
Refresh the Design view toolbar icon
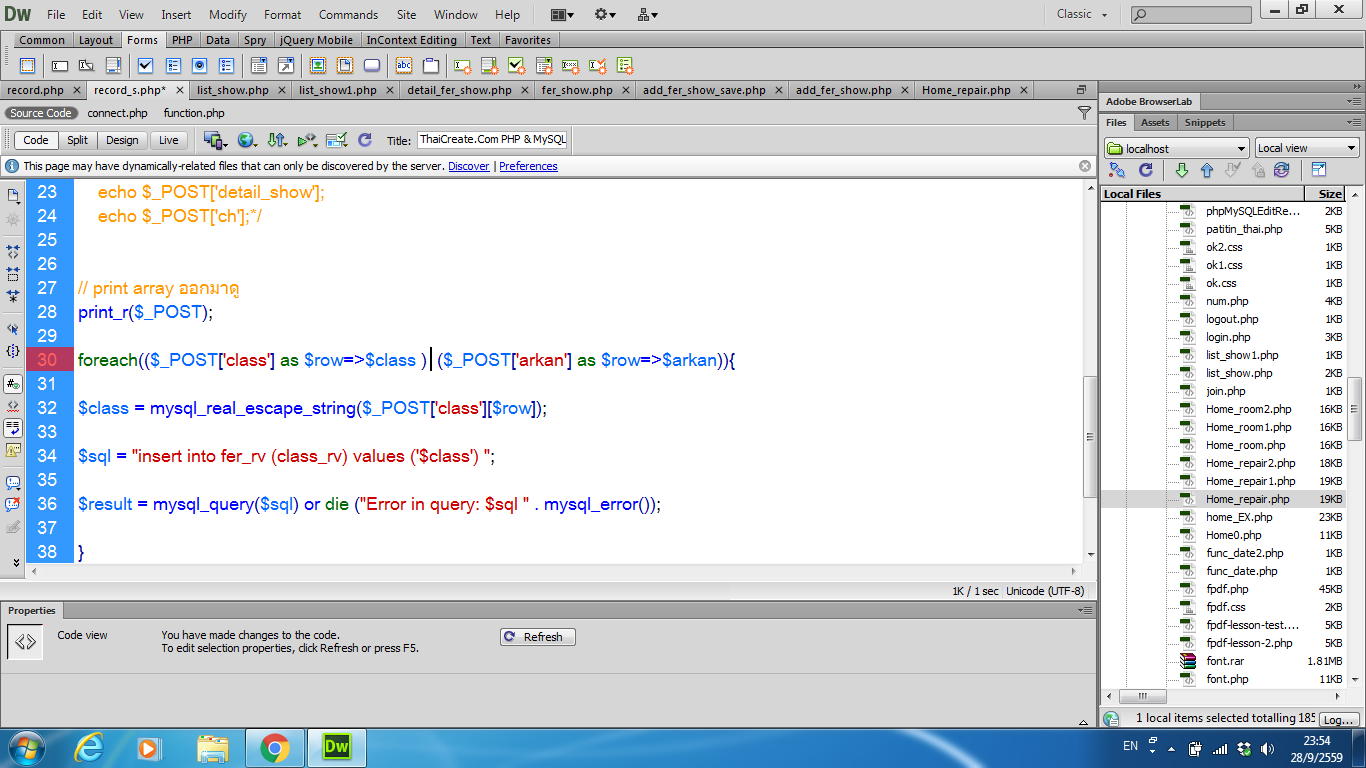[365, 140]
